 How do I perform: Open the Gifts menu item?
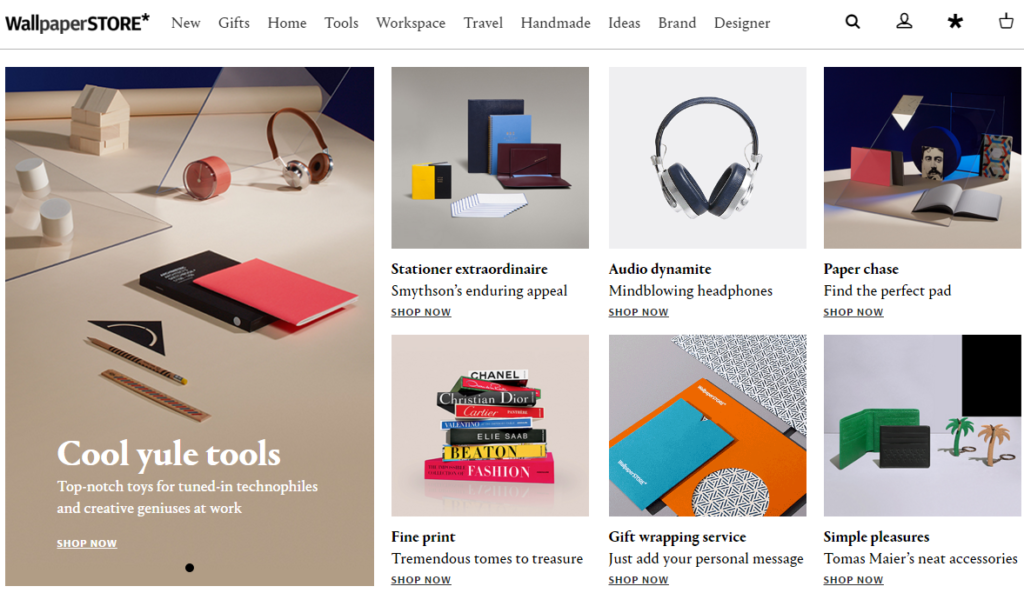[x=234, y=23]
